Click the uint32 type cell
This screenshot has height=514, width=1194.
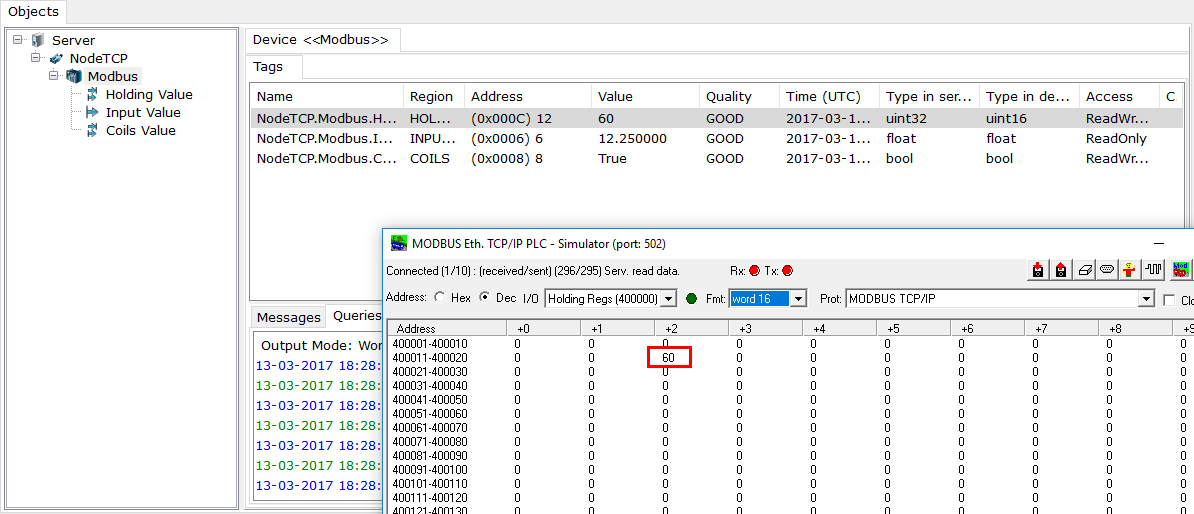click(x=906, y=119)
